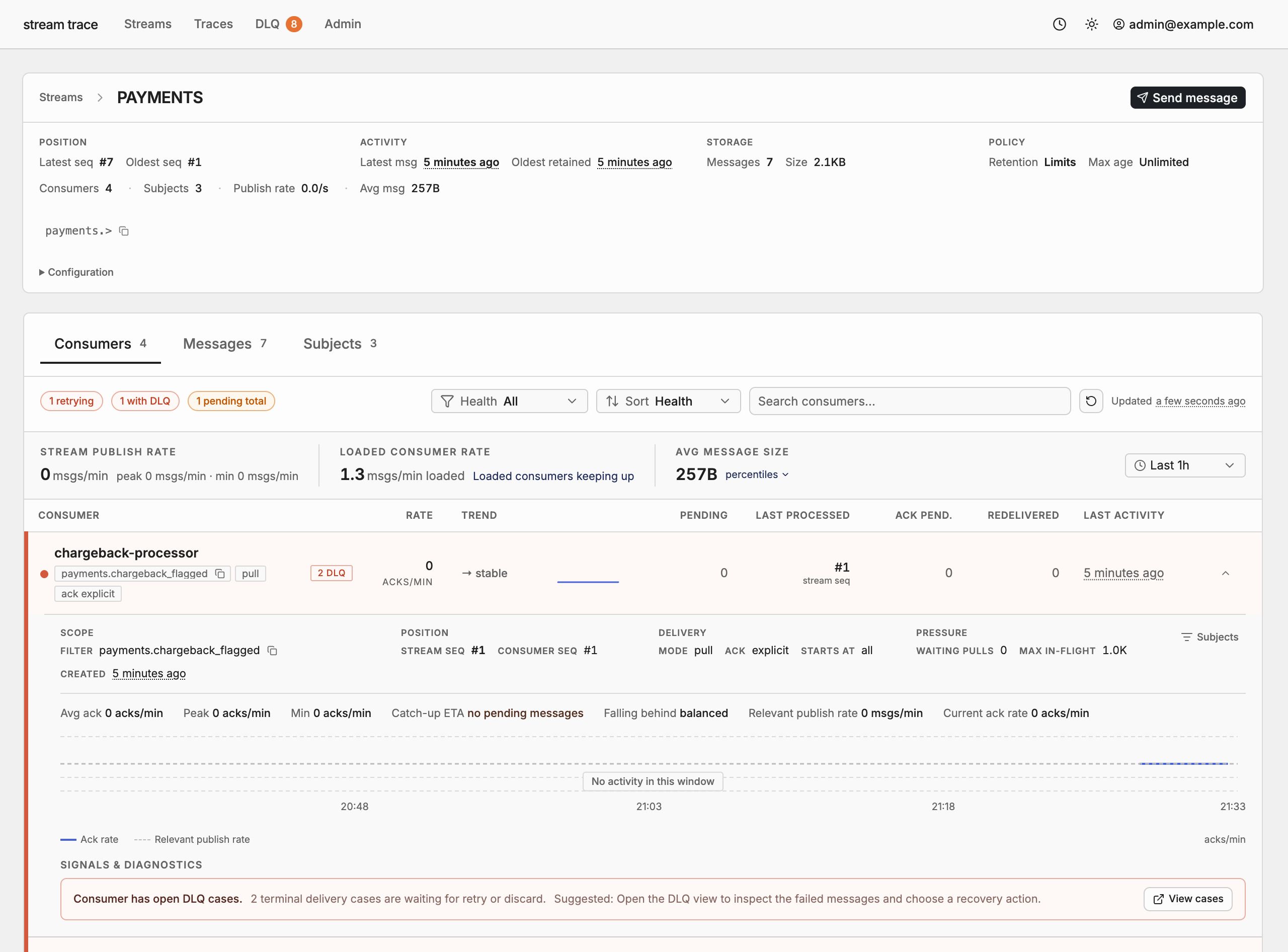Expand the percentiles dropdown
Image resolution: width=1288 pixels, height=952 pixels.
coord(757,475)
